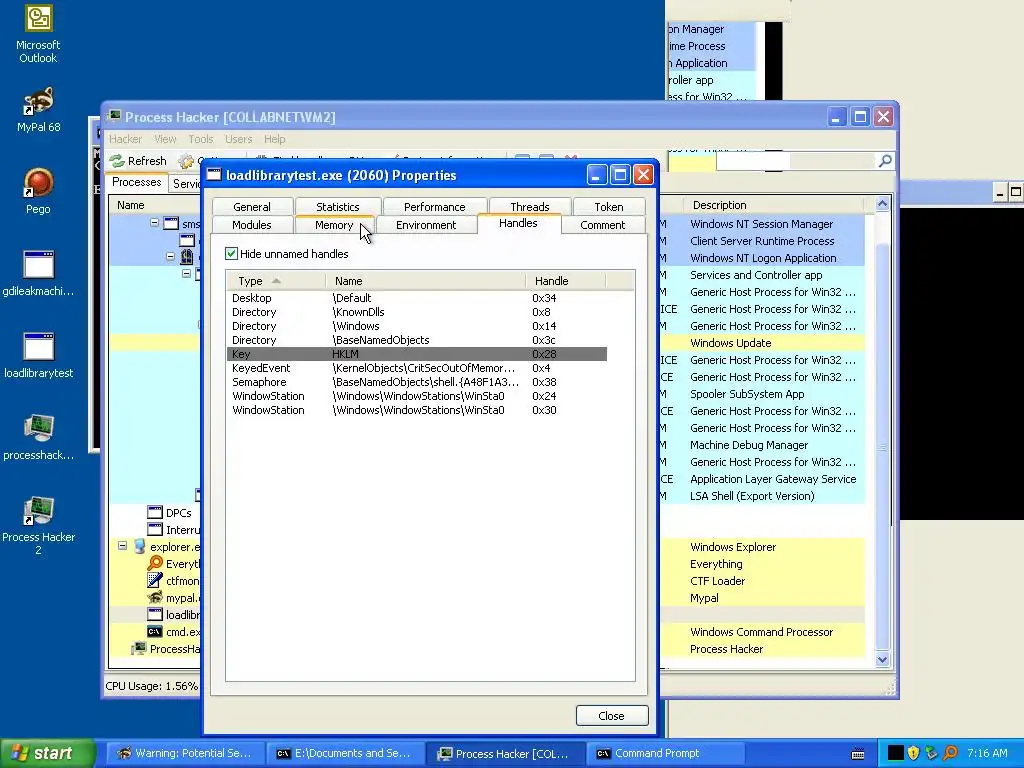Click the Everything process icon in tree

click(x=155, y=564)
